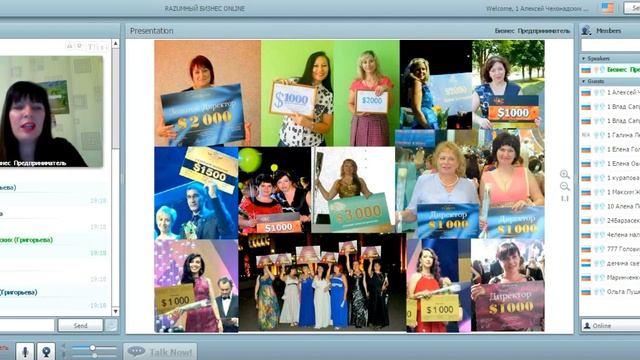Screen dimensions: 640x360
Task: Zoom in on the presentation with magnifier plus
Action: (x=564, y=174)
